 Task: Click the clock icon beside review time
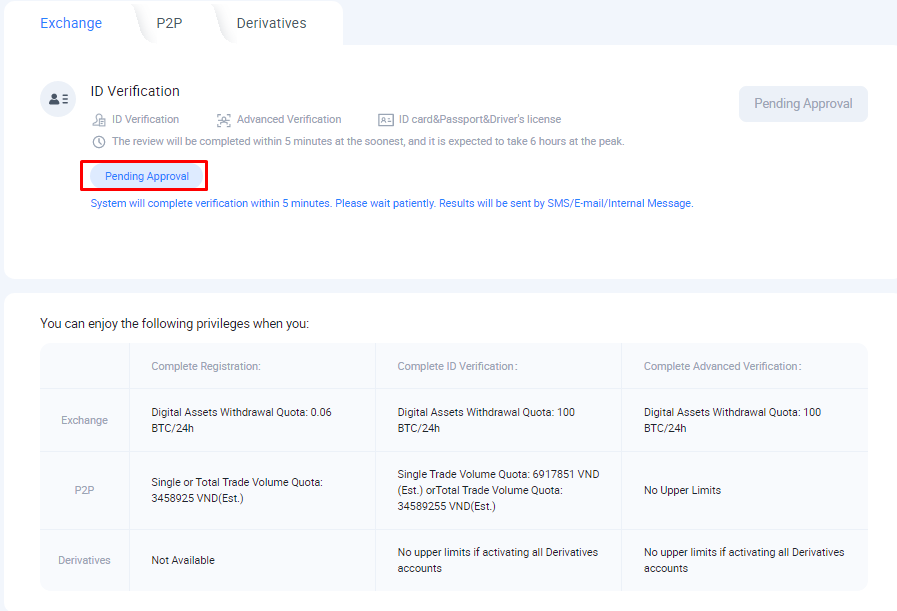coord(99,141)
